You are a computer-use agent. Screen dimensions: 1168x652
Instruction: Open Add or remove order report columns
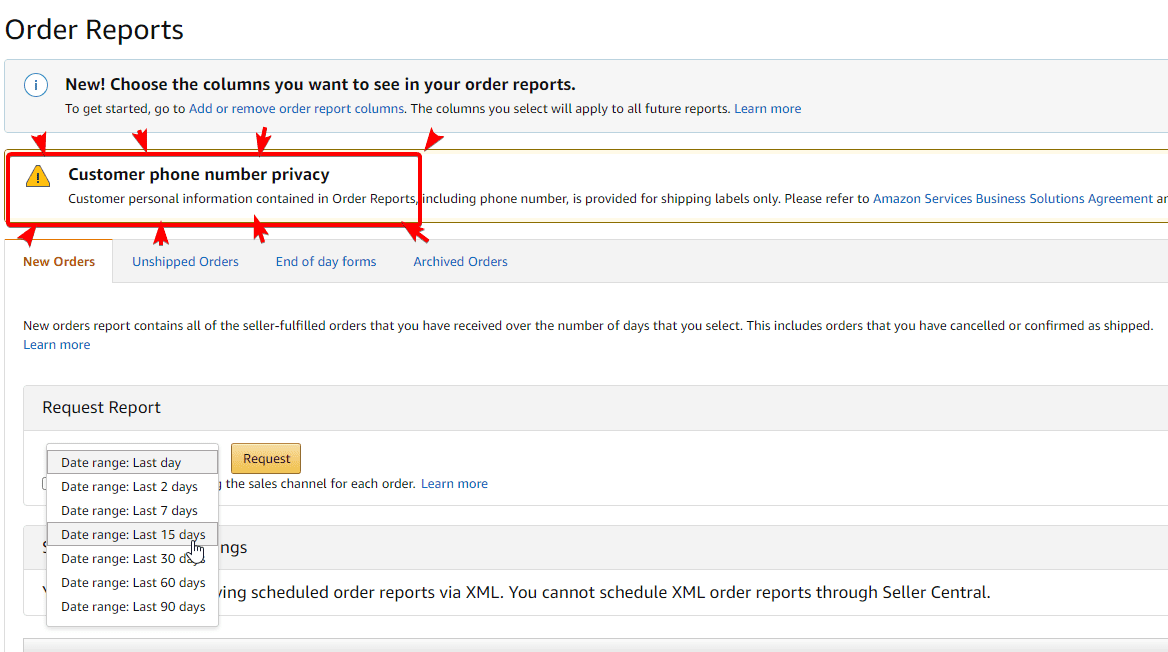pos(296,108)
